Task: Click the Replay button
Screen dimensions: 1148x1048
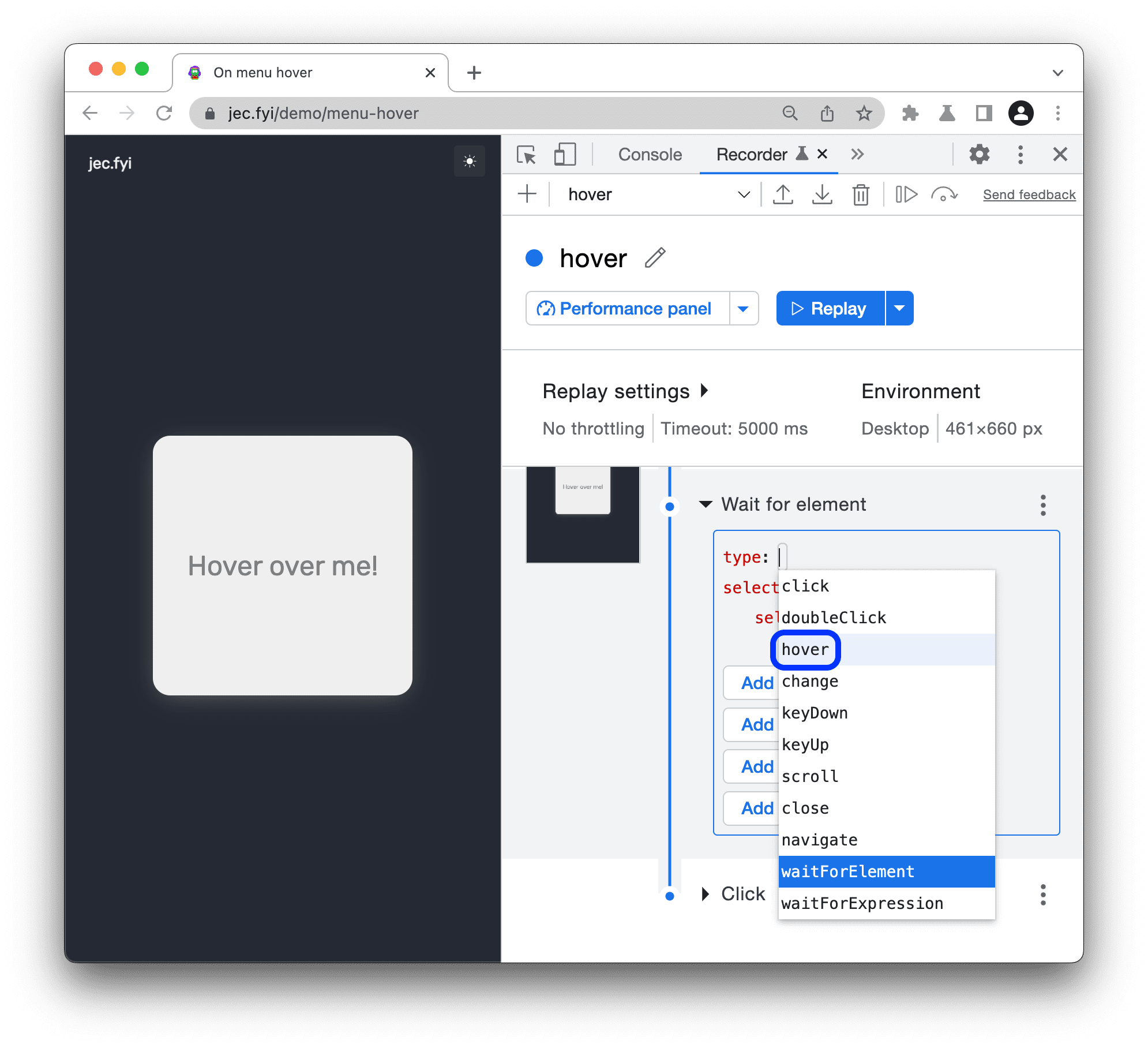Action: 829,307
